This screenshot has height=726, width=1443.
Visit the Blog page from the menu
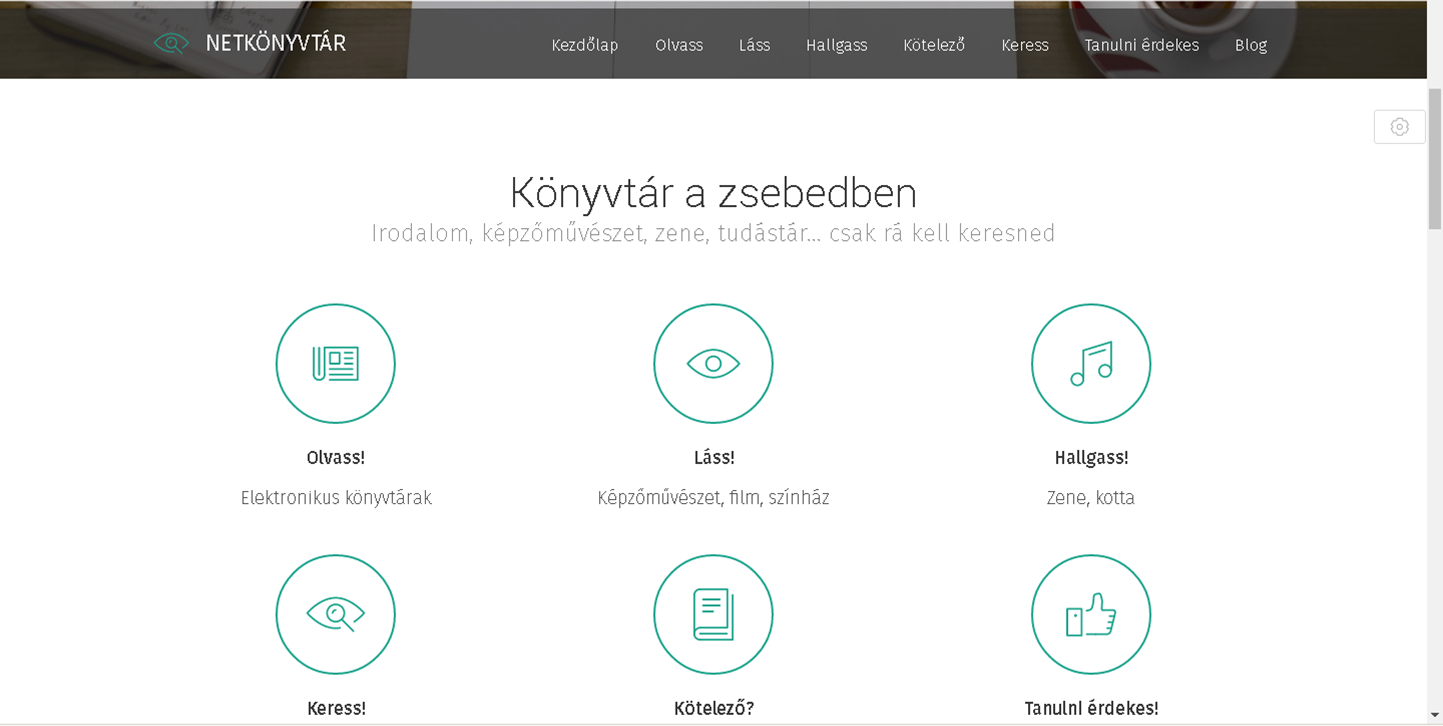(1250, 45)
